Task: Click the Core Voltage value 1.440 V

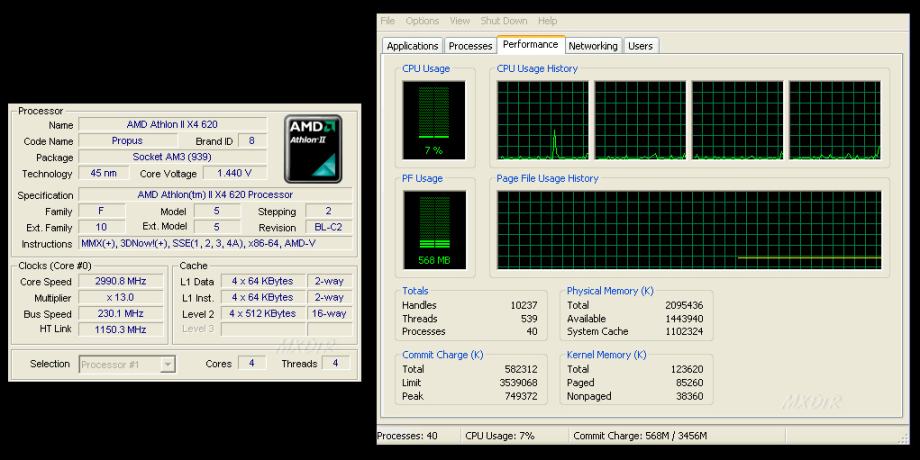Action: 235,173
